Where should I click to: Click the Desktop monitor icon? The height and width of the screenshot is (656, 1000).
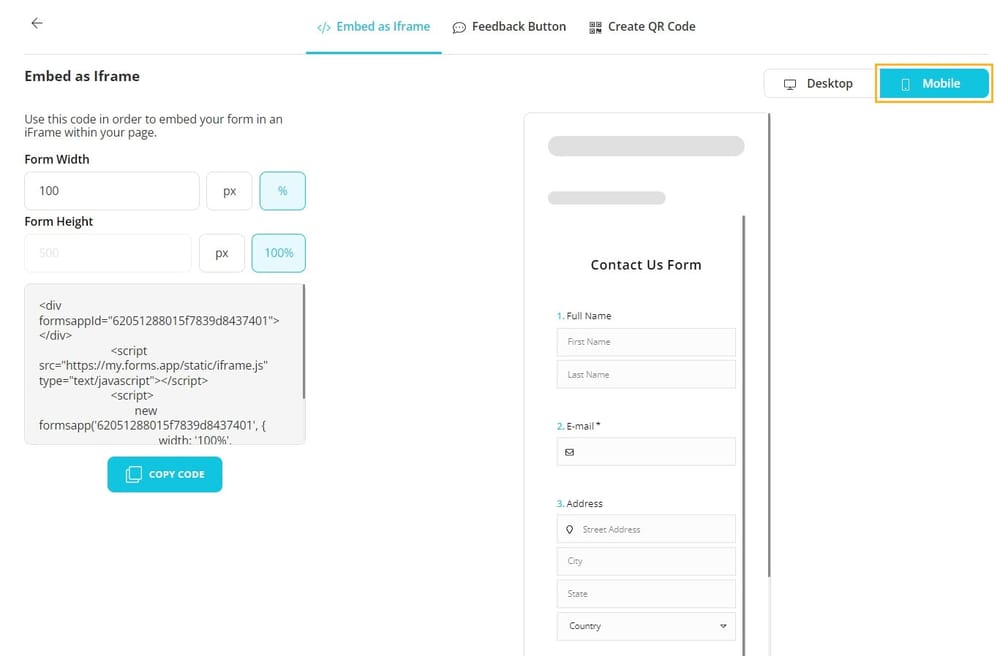tap(790, 84)
